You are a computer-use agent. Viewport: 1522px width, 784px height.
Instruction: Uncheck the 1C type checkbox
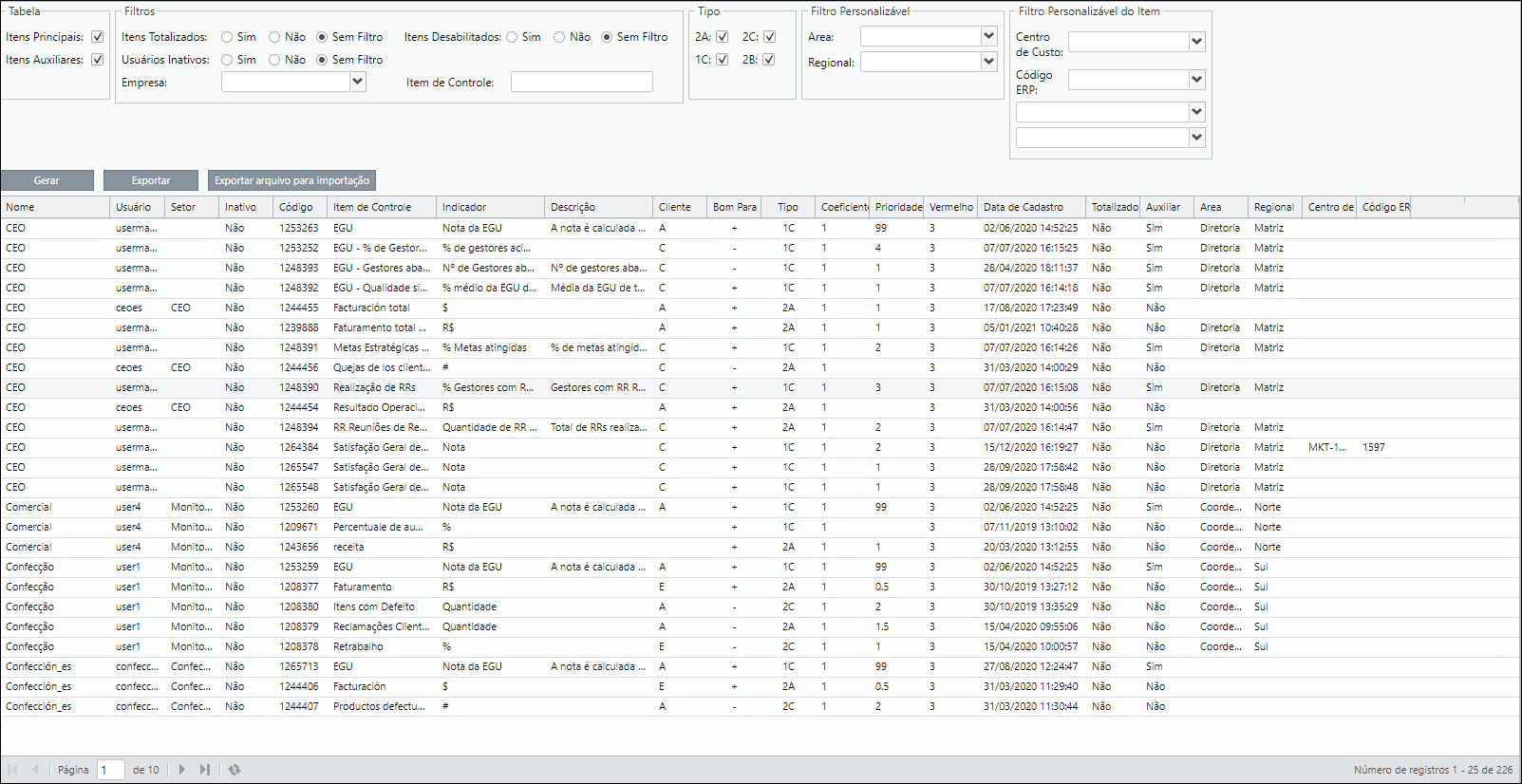click(x=723, y=60)
